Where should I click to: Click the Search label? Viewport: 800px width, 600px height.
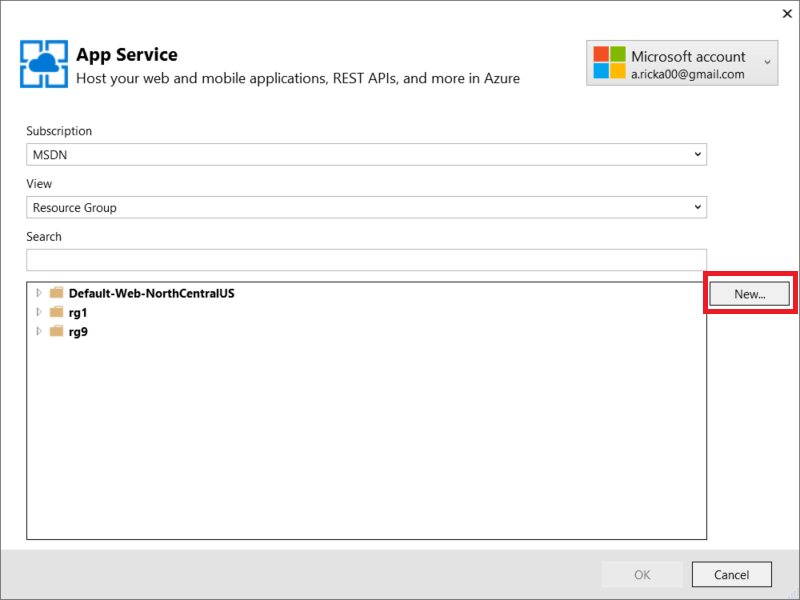pyautogui.click(x=44, y=237)
